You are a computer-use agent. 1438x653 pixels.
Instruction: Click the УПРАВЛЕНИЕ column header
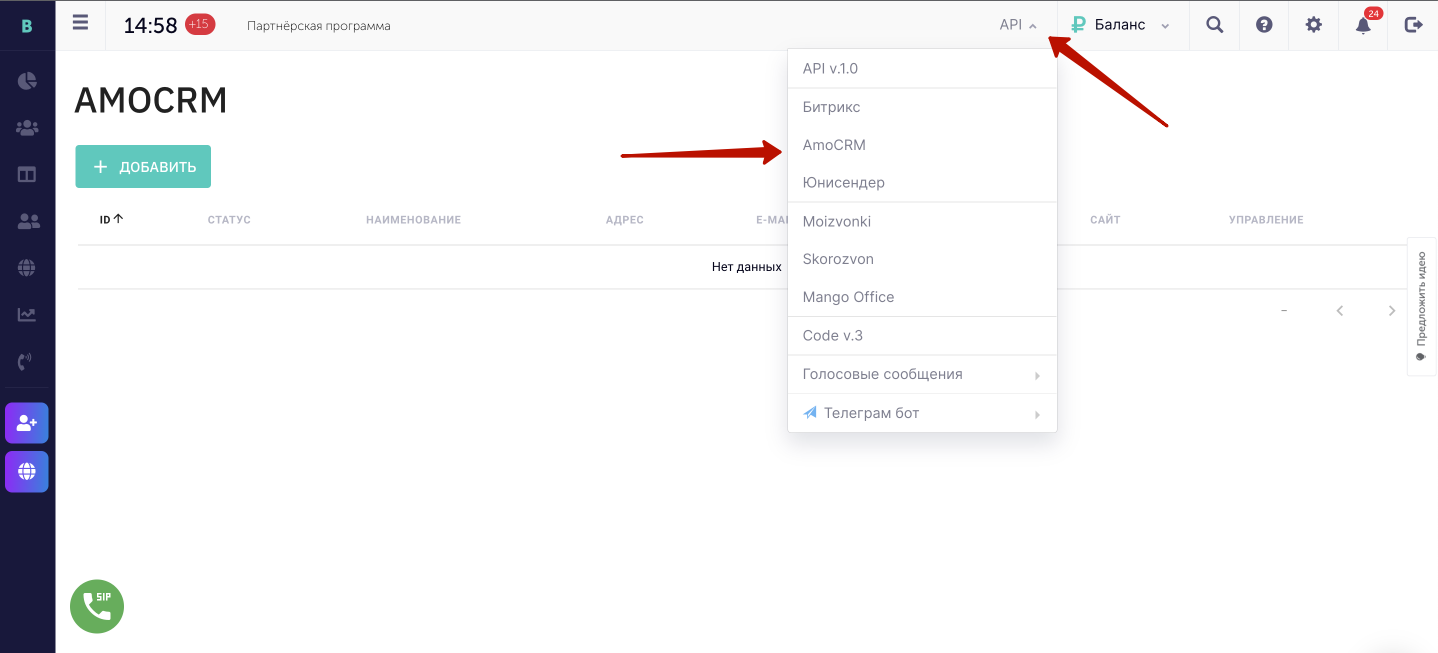coord(1266,220)
